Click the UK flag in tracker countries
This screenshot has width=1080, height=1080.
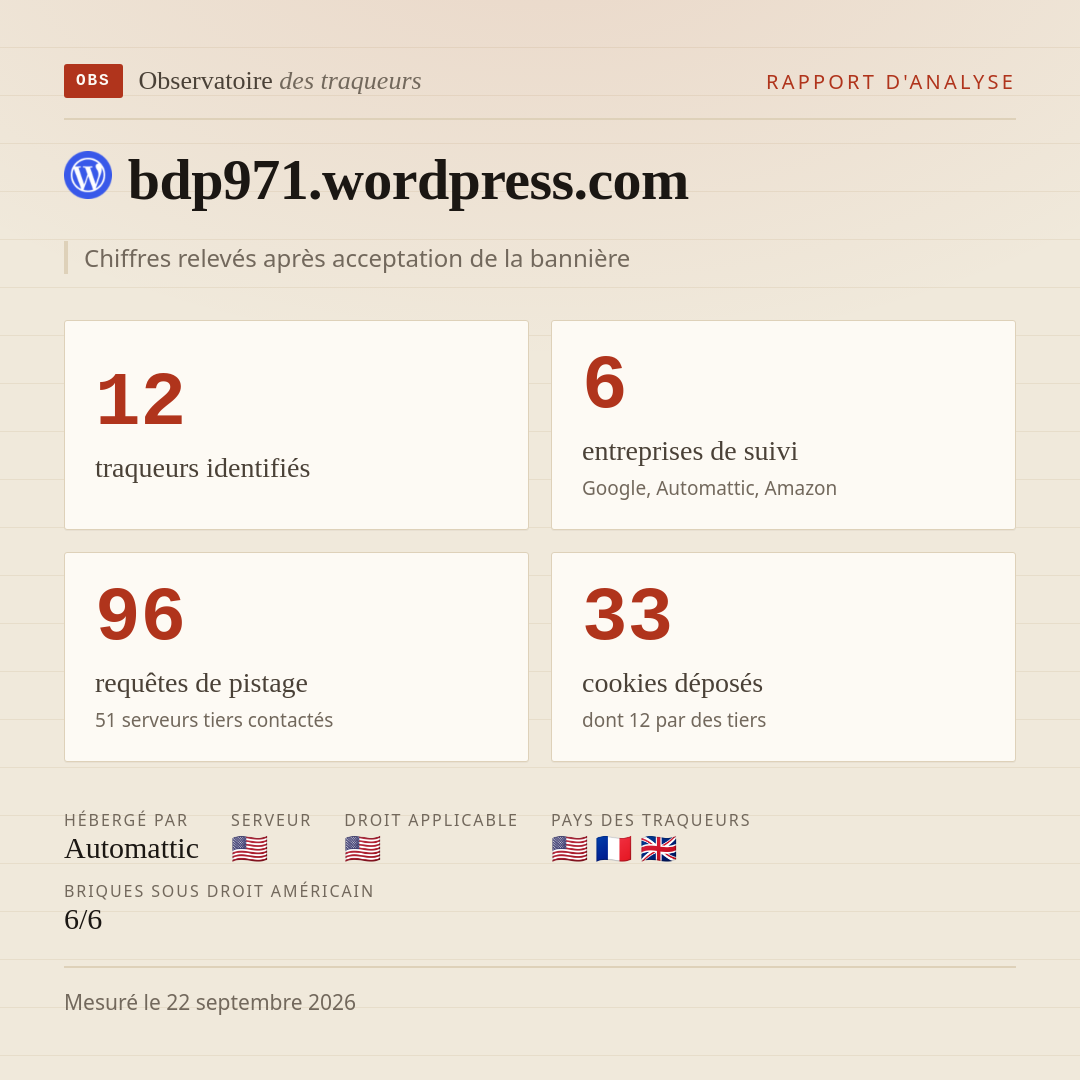click(x=658, y=849)
